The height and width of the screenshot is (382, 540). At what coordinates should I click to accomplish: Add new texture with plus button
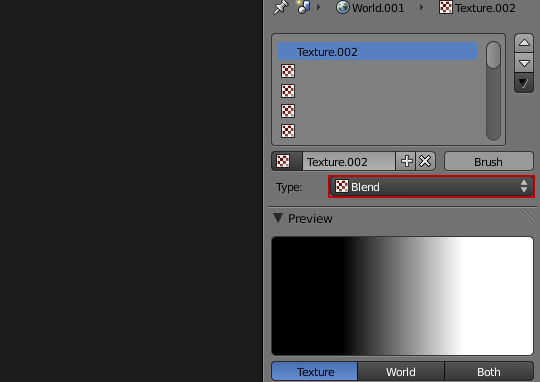(406, 161)
